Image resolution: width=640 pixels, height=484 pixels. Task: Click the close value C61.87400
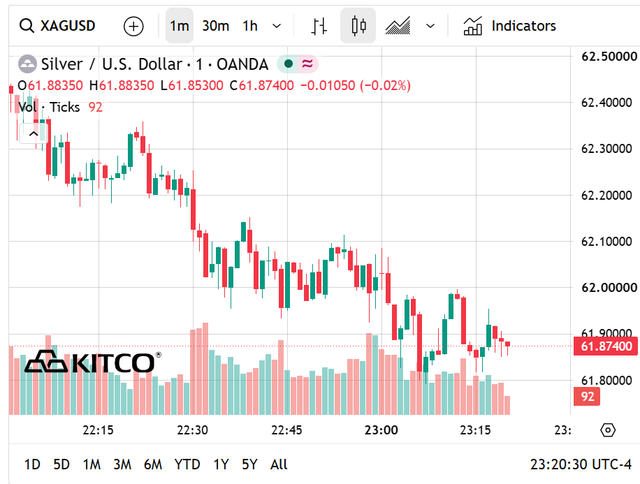click(262, 86)
